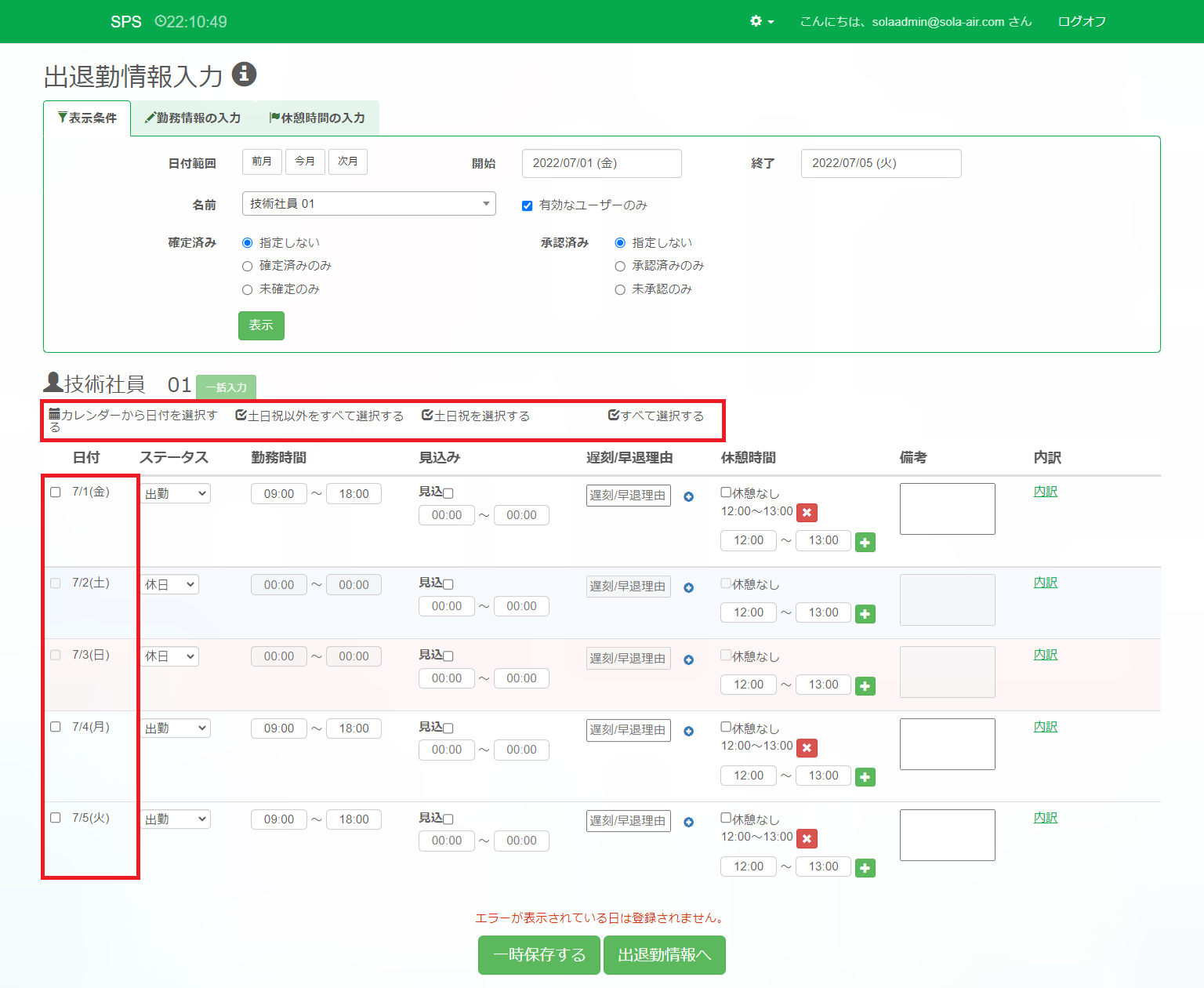Open 名前 dropdown showing 技術社員 01
Image resolution: width=1204 pixels, height=988 pixels.
pos(368,204)
